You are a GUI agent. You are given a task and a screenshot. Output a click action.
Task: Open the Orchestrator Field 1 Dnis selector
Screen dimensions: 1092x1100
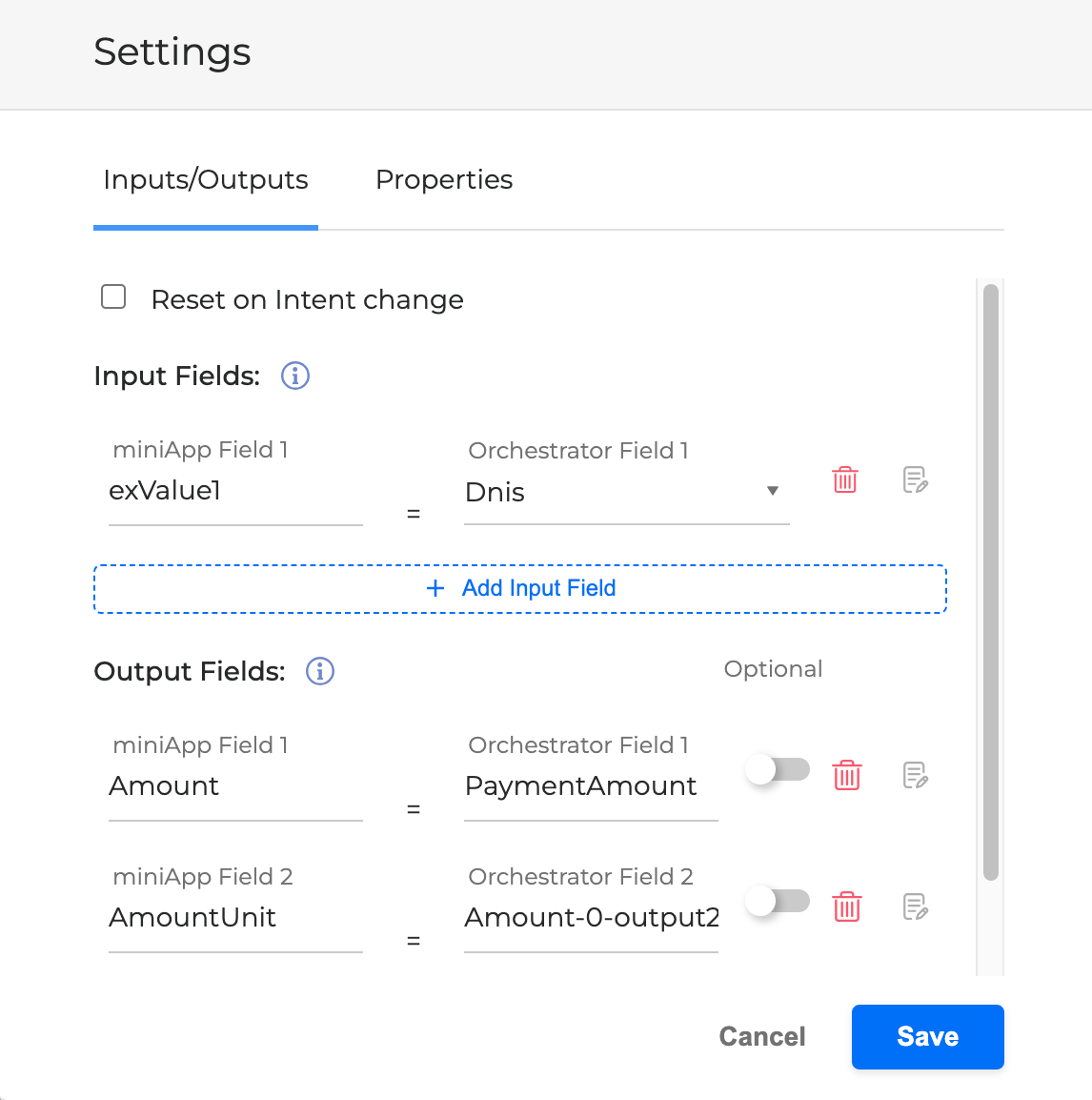pyautogui.click(x=610, y=493)
